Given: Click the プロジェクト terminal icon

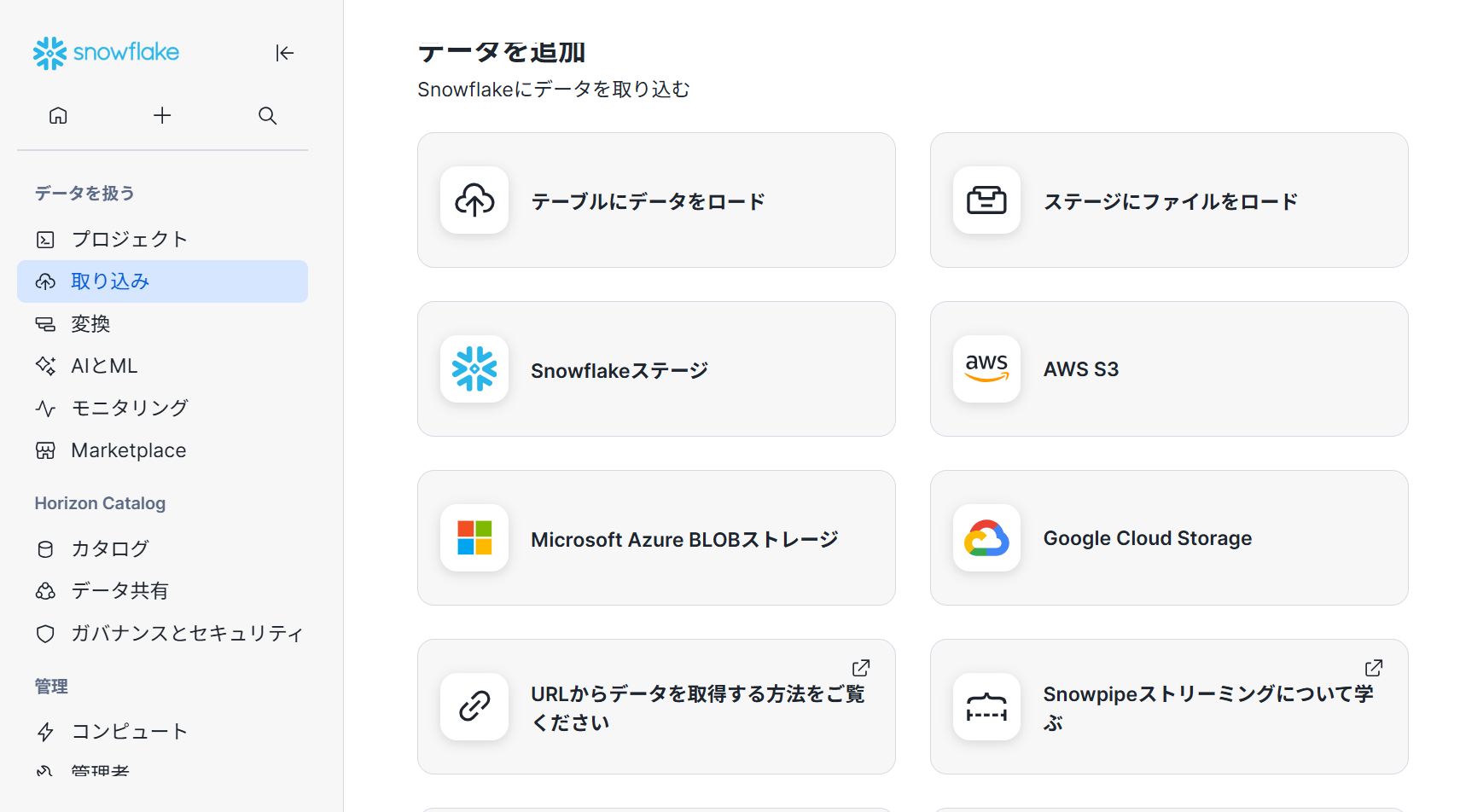Looking at the screenshot, I should coord(45,240).
